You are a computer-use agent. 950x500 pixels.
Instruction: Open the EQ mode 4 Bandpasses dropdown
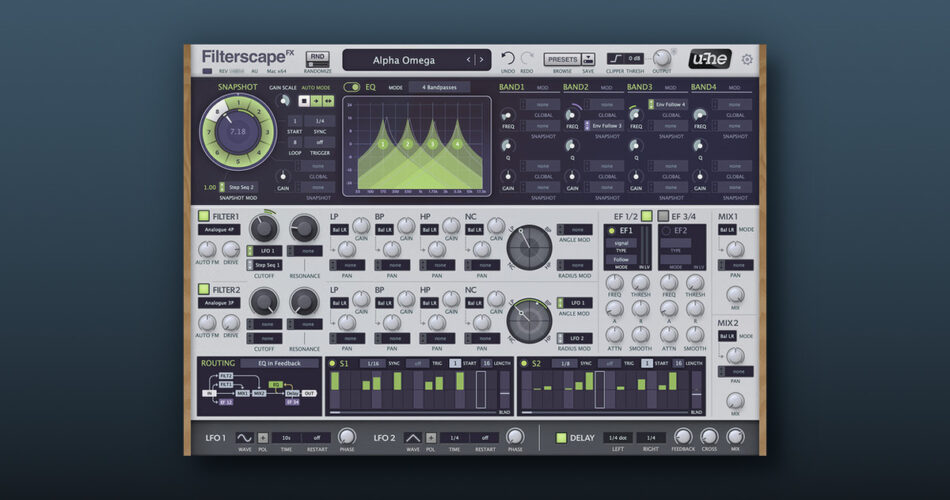[x=439, y=88]
